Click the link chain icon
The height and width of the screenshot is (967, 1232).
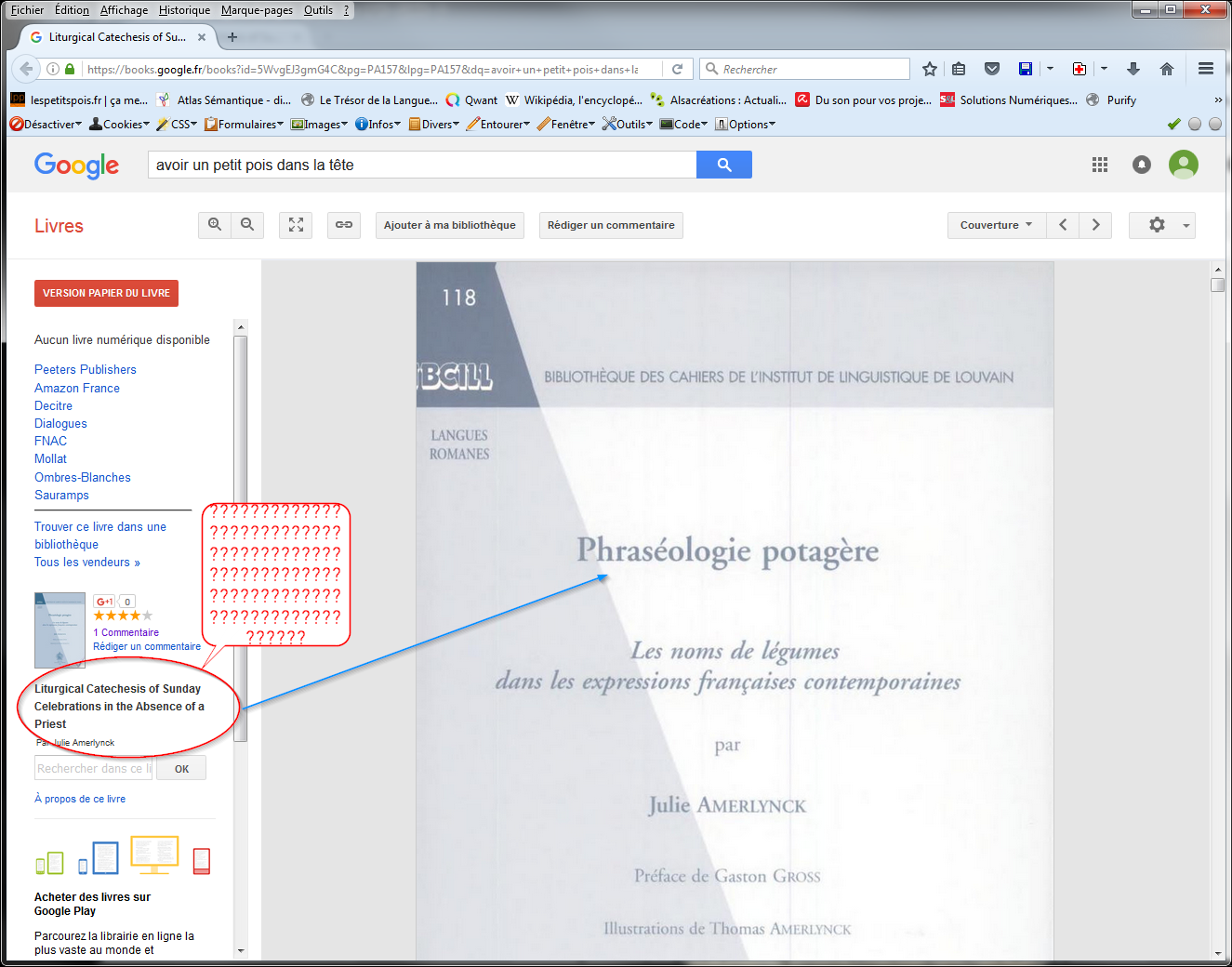344,225
